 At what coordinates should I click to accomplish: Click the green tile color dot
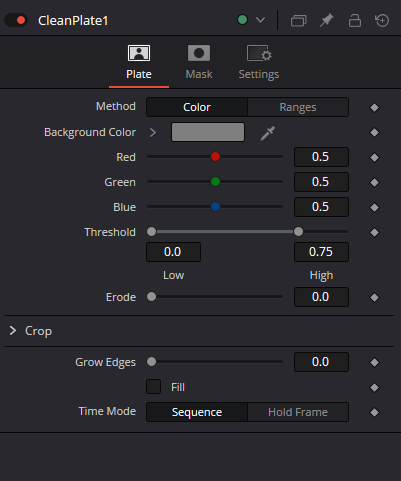click(242, 20)
